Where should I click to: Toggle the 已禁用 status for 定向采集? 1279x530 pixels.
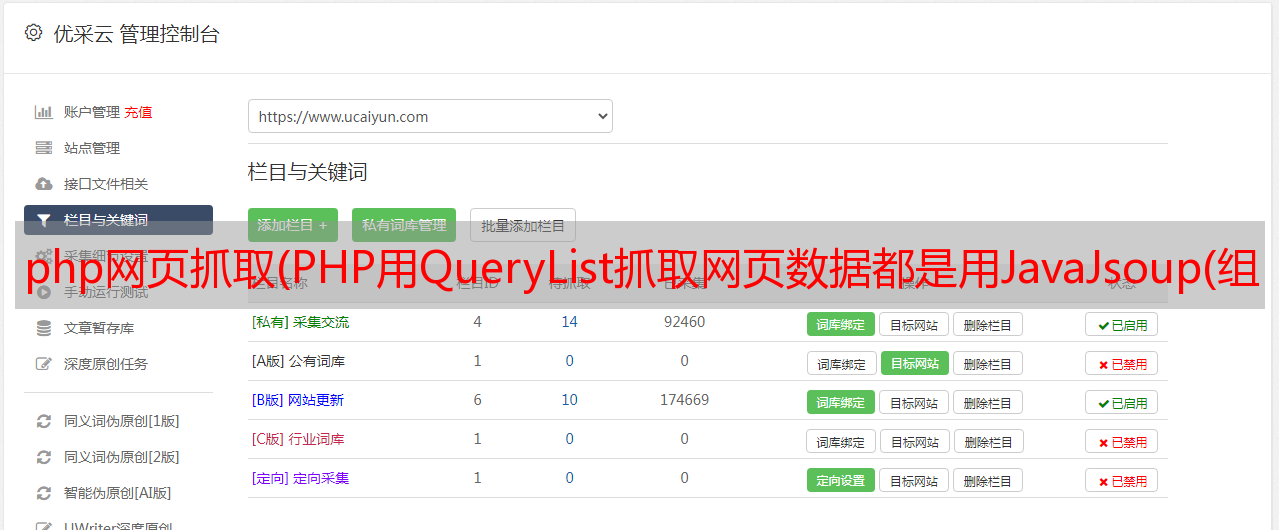pyautogui.click(x=1122, y=480)
